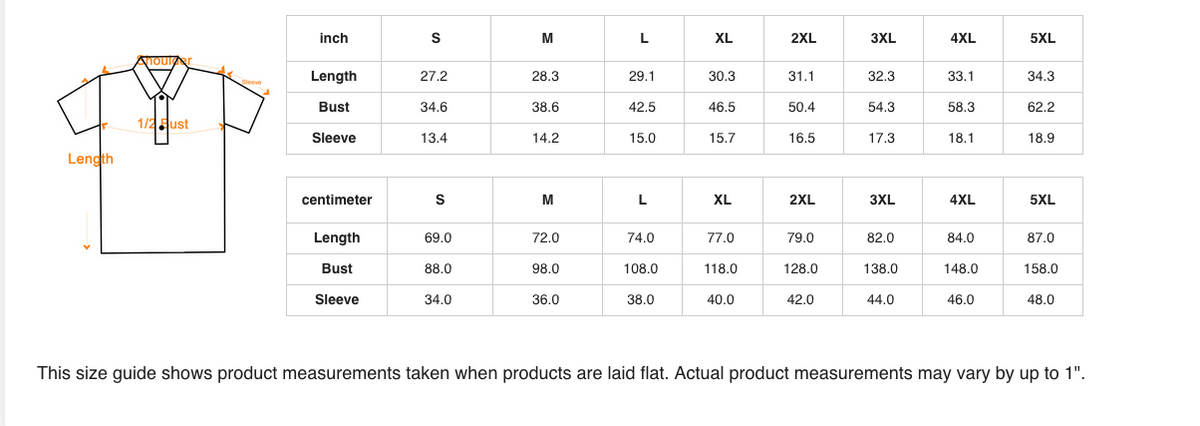1200x426 pixels.
Task: Click the 158.0 bust value for 5XL
Action: pos(1041,269)
